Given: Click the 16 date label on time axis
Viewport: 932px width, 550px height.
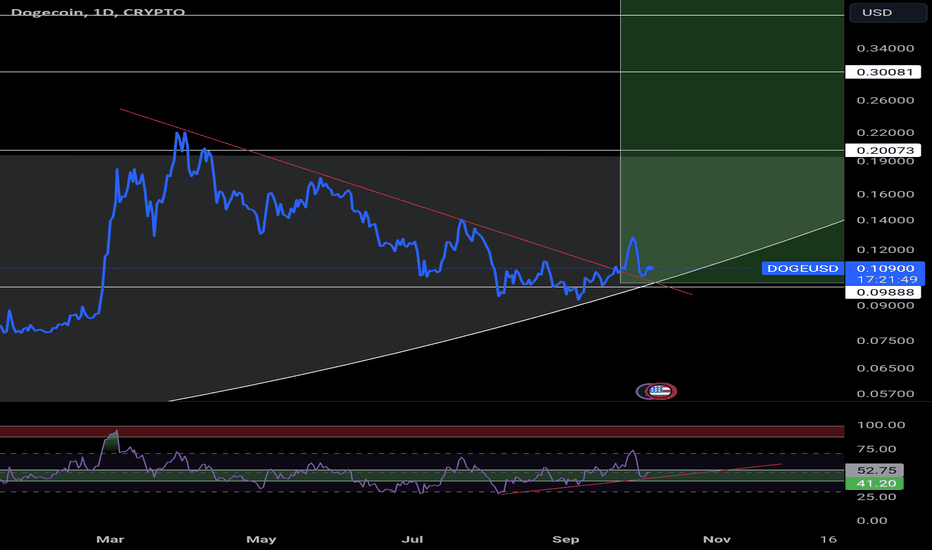Looking at the screenshot, I should coord(828,539).
